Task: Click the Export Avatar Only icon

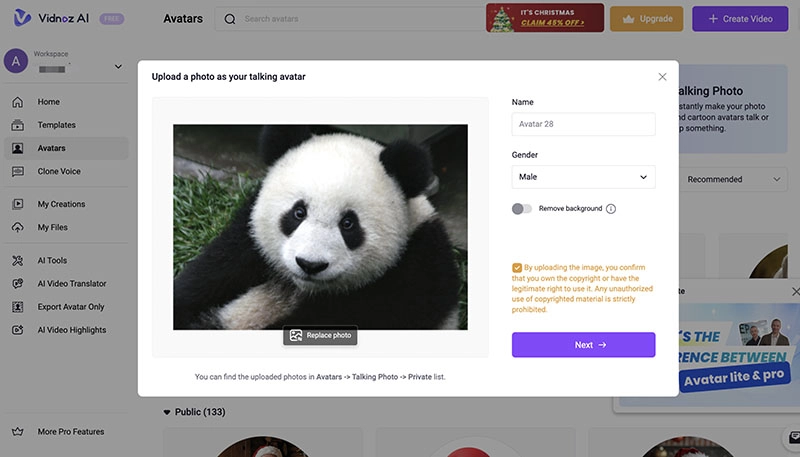Action: point(17,306)
